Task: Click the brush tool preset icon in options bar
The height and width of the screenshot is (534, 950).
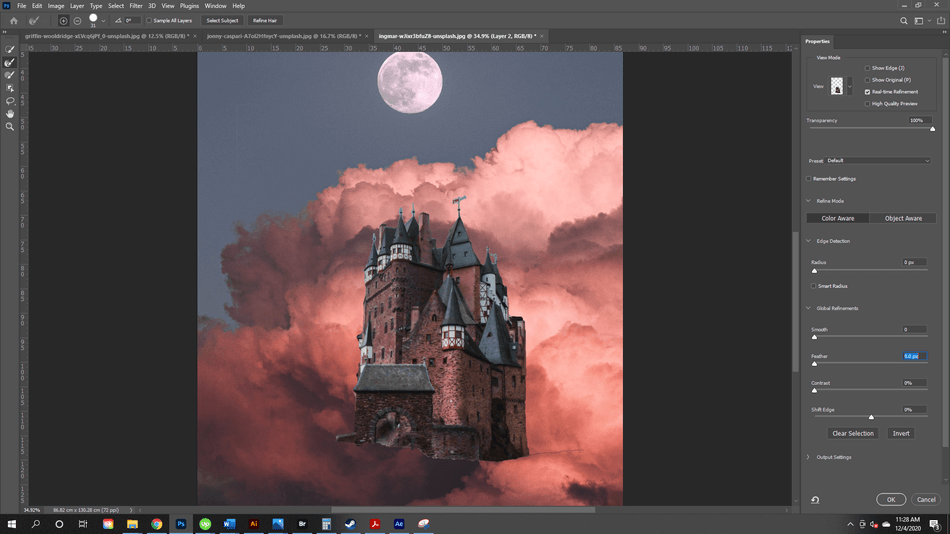Action: pos(35,21)
